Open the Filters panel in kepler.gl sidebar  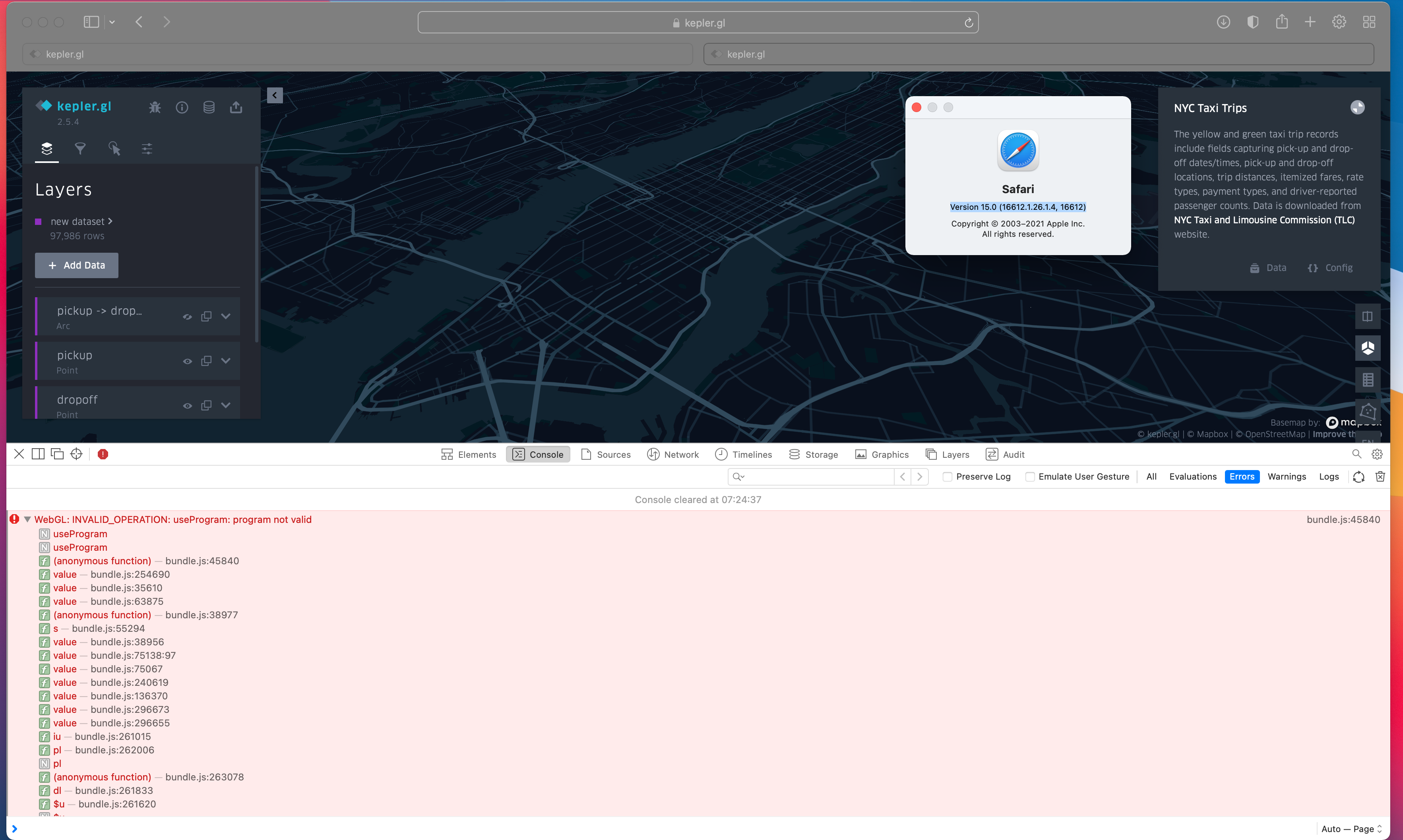pyautogui.click(x=80, y=149)
